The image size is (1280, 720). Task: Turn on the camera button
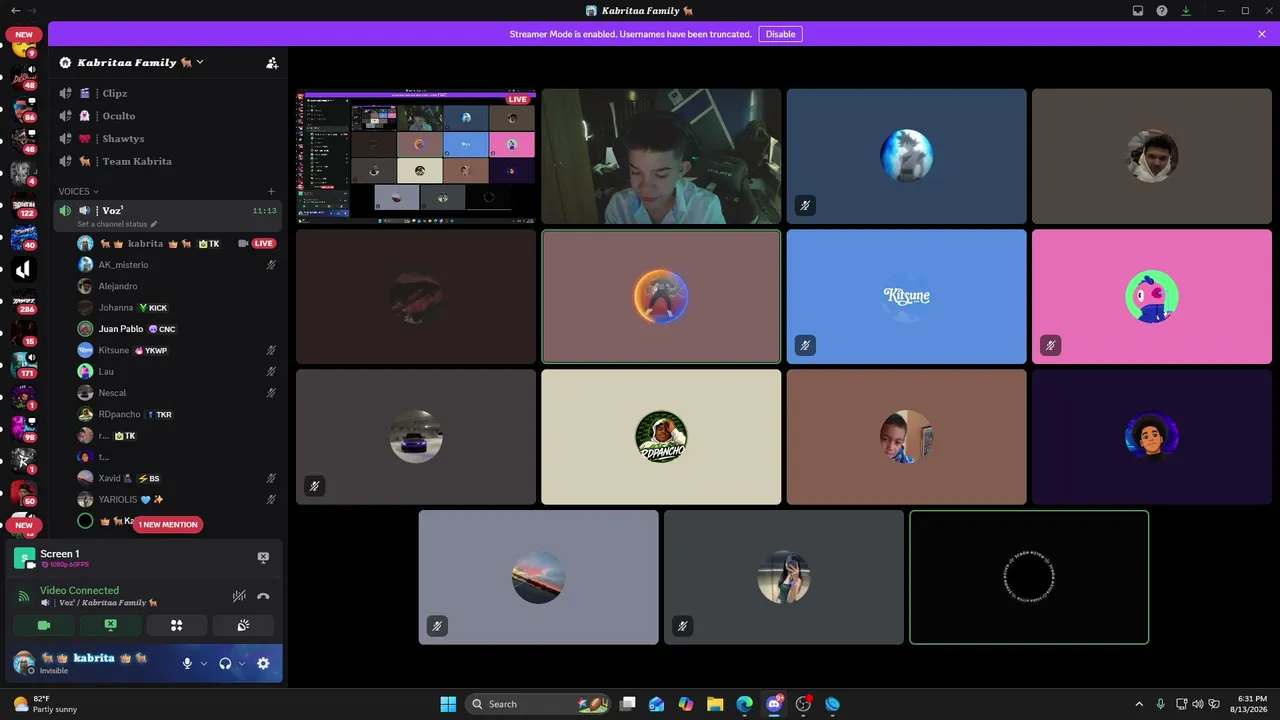(44, 625)
